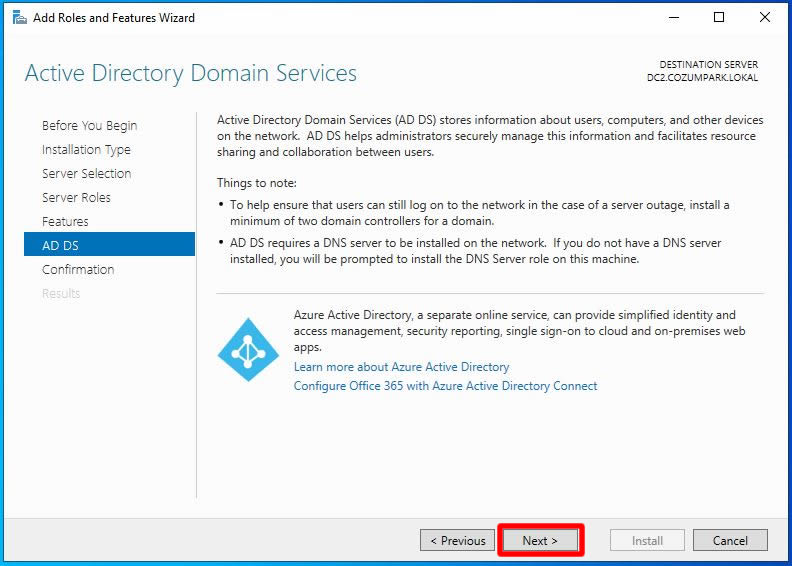Minimize the Add Roles and Features Wizard
The image size is (792, 566).
pyautogui.click(x=672, y=17)
